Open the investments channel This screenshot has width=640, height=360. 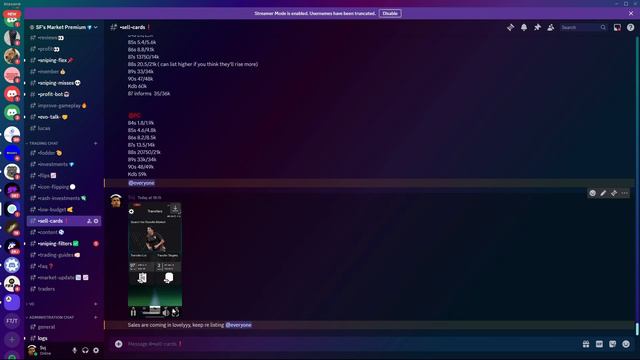(64, 164)
